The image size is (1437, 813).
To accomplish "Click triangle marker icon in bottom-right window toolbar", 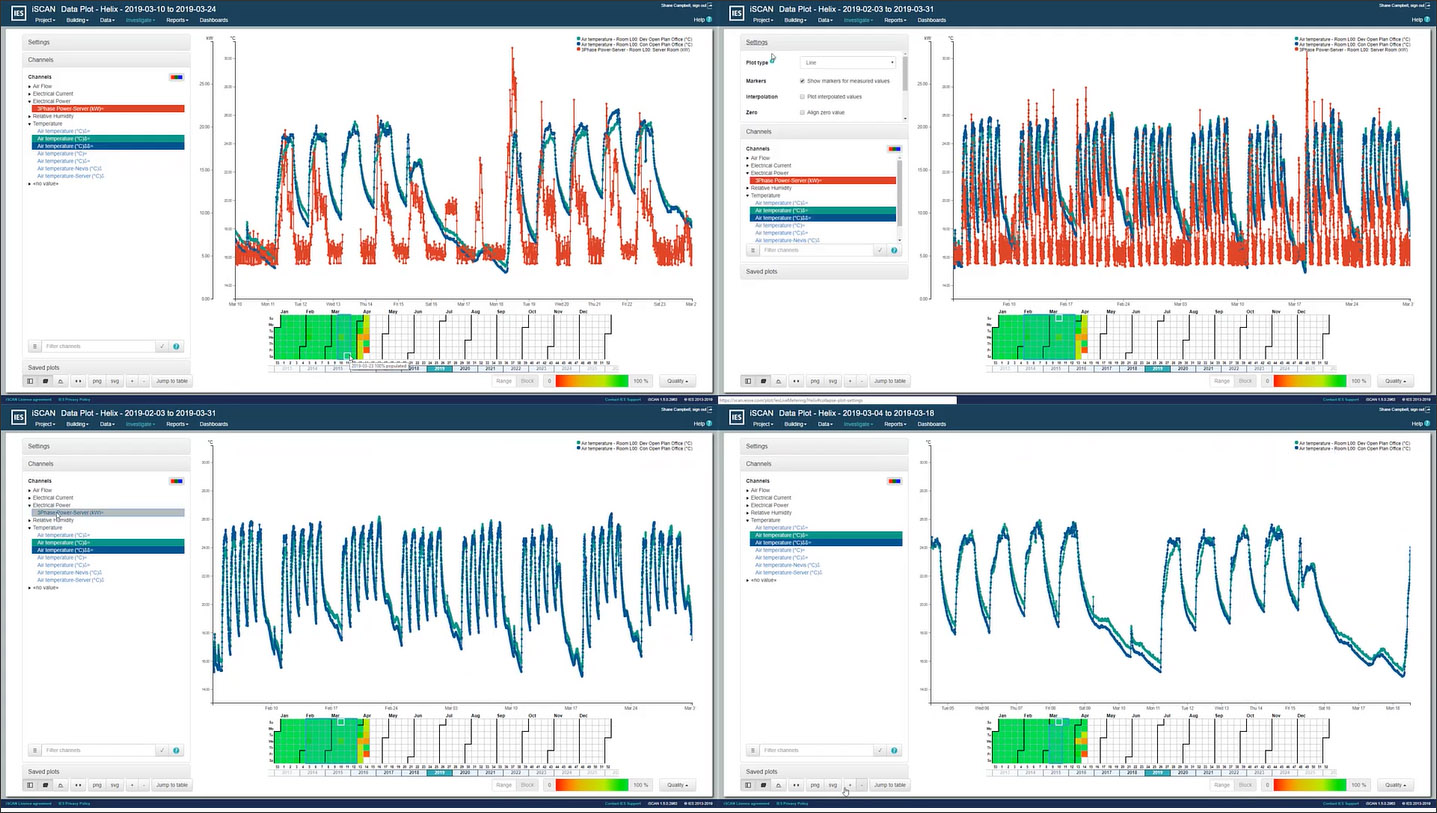I will click(x=779, y=785).
